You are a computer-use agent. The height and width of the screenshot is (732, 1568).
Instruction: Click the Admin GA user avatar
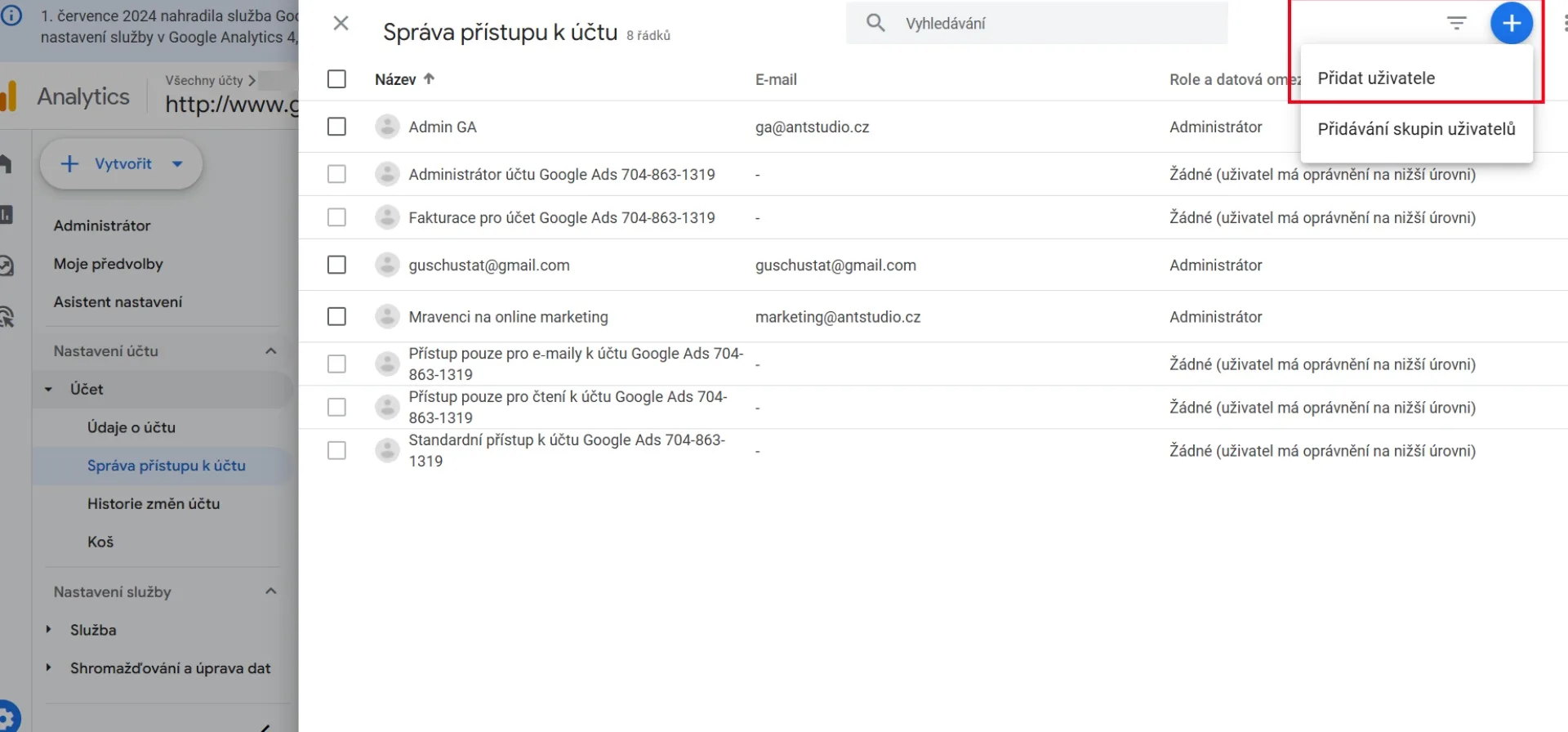pyautogui.click(x=387, y=127)
